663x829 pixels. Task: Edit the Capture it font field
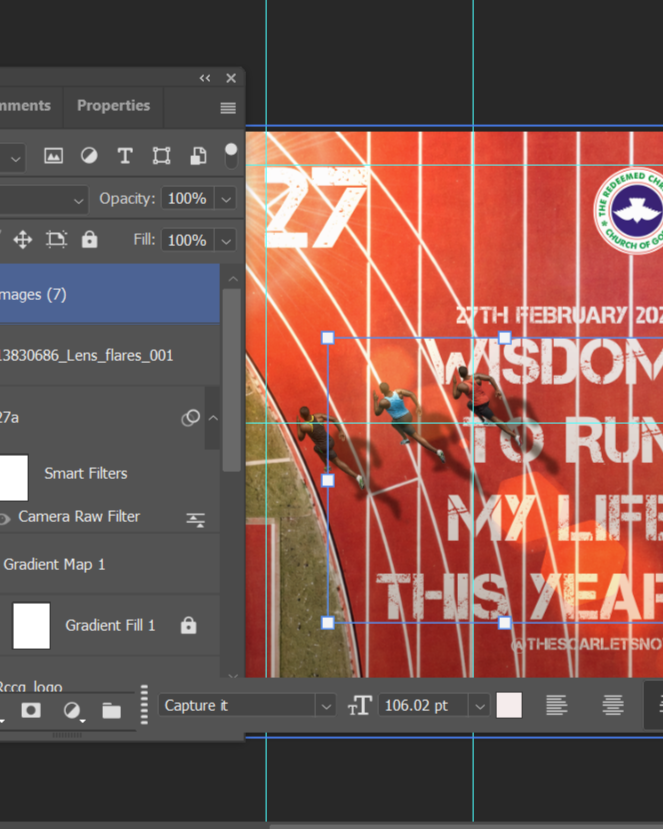tap(237, 705)
